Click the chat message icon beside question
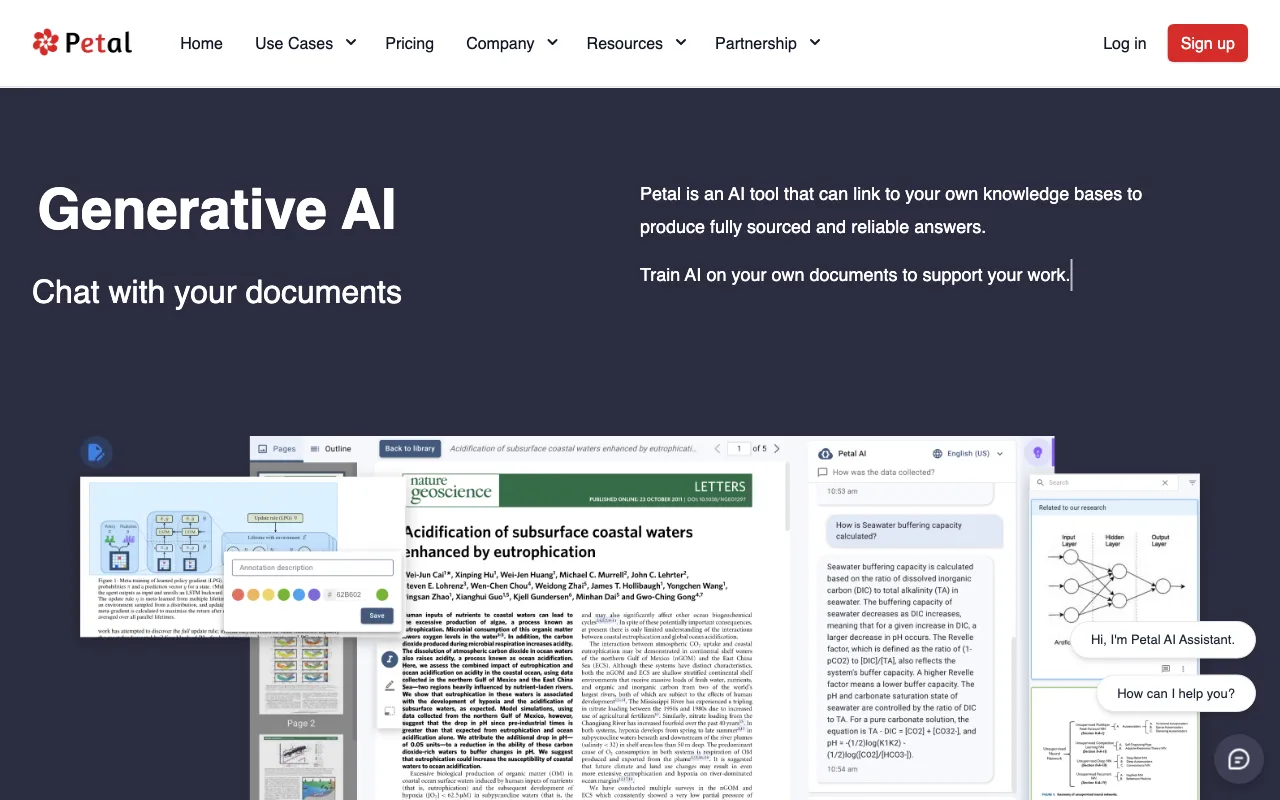 (822, 472)
